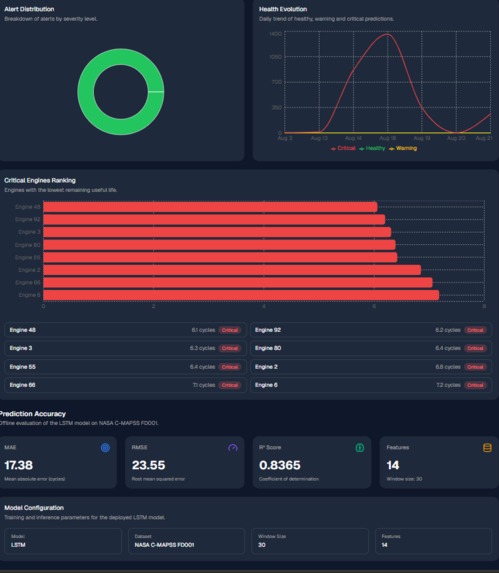Click the Critical Engines Ranking heading
The height and width of the screenshot is (573, 499).
click(x=40, y=181)
